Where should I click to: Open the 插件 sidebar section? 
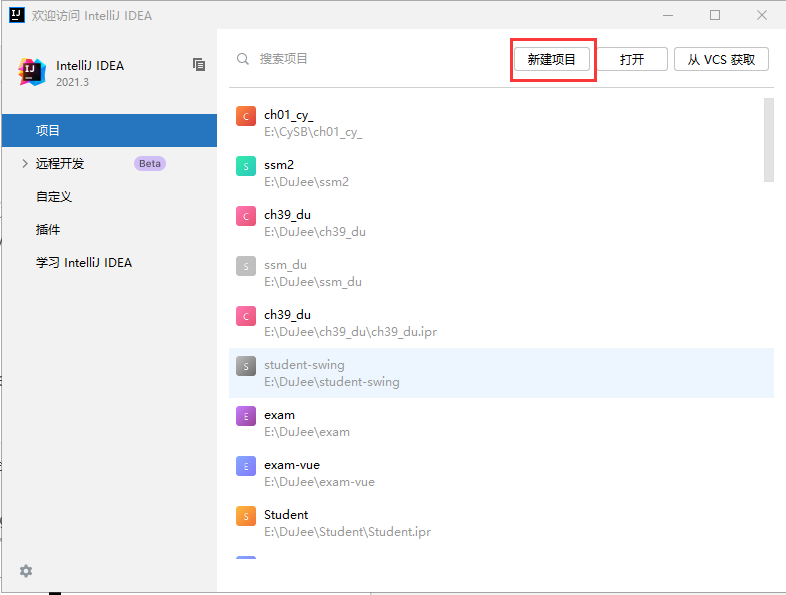pyautogui.click(x=48, y=230)
